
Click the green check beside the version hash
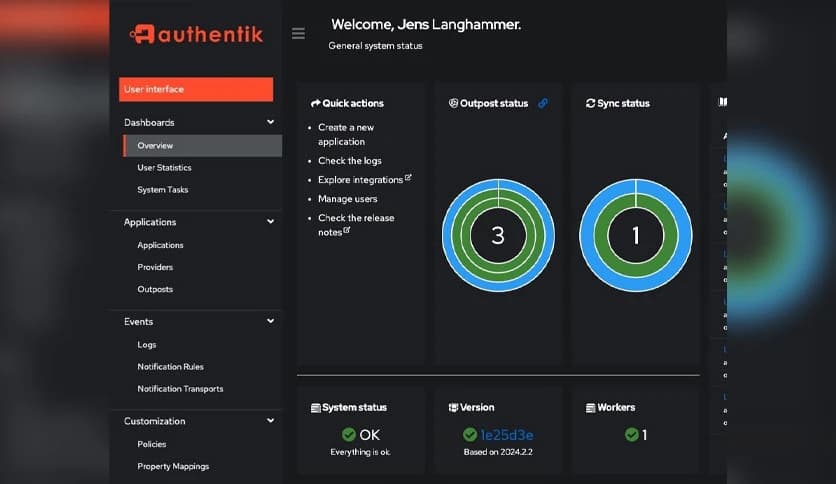tap(470, 434)
